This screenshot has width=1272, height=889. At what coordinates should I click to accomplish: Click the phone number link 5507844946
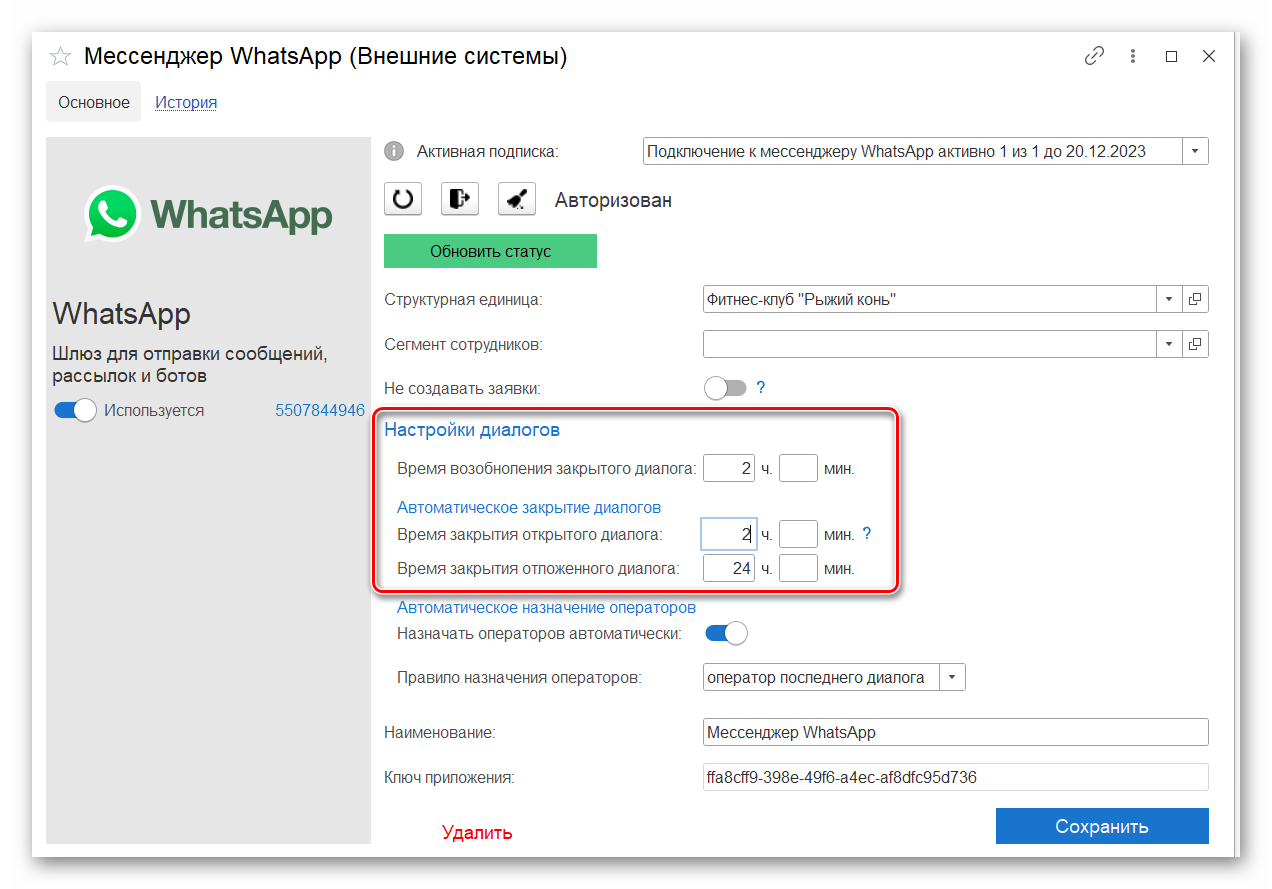(x=320, y=410)
